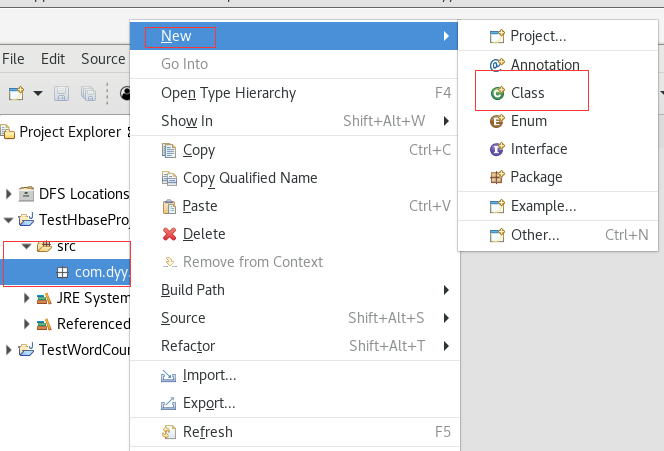The image size is (664, 451).
Task: Click the JRE System library icon
Action: point(44,299)
